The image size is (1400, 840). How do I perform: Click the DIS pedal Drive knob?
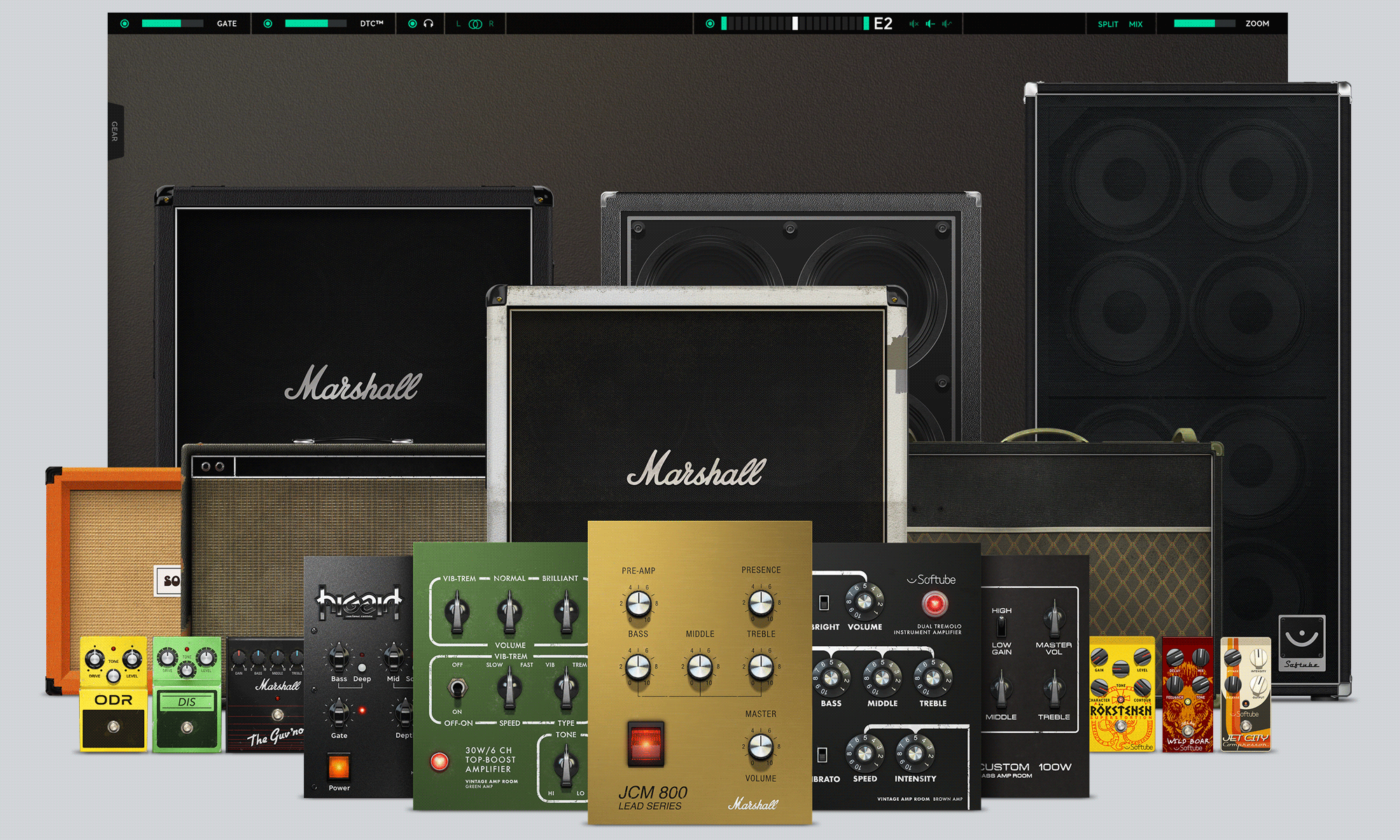(167, 657)
